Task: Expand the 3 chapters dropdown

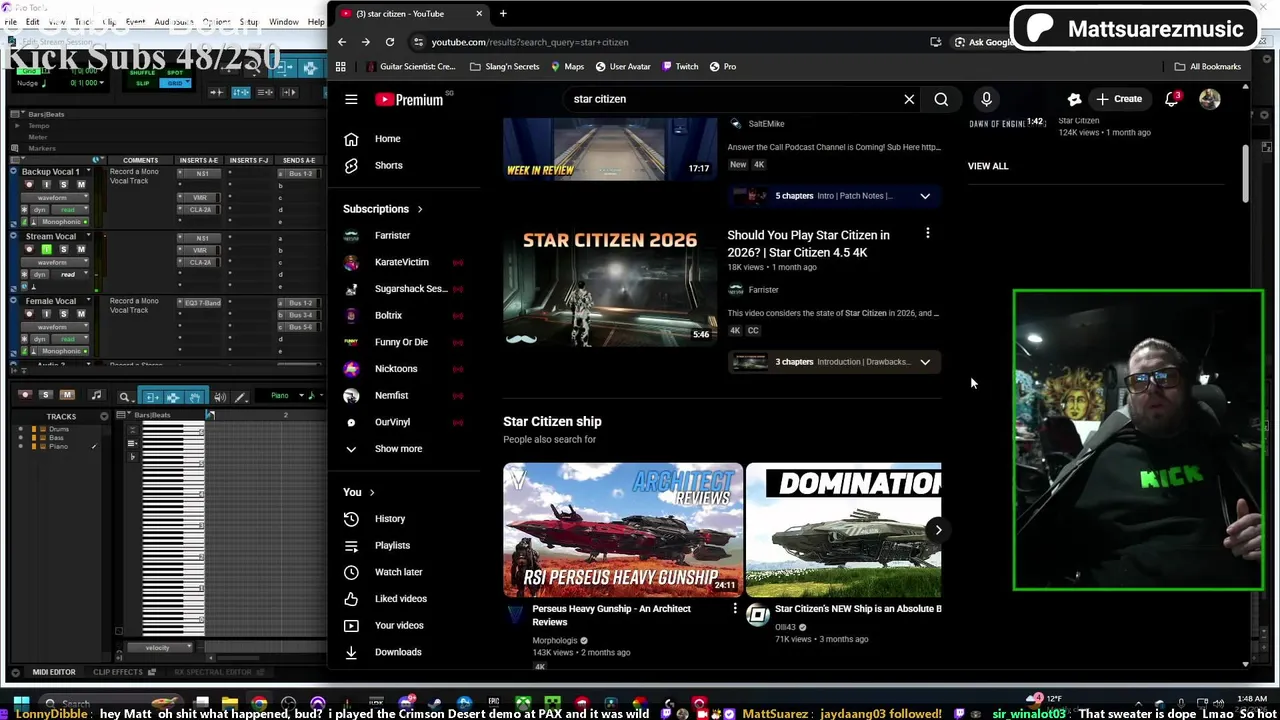Action: coord(925,362)
